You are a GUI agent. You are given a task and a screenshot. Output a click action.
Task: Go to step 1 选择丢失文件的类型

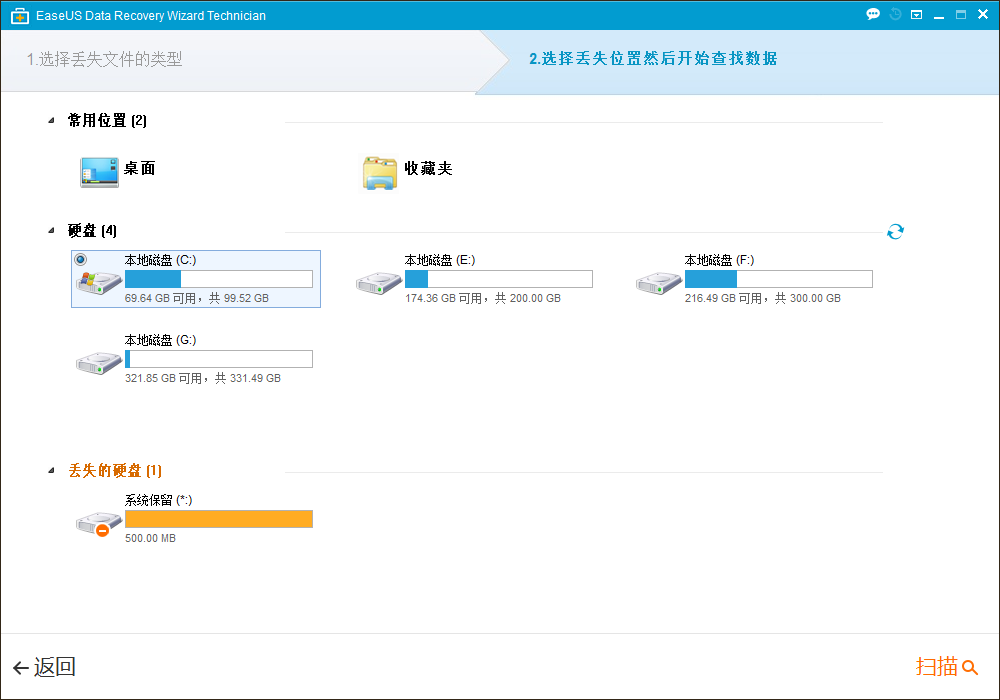pyautogui.click(x=105, y=59)
